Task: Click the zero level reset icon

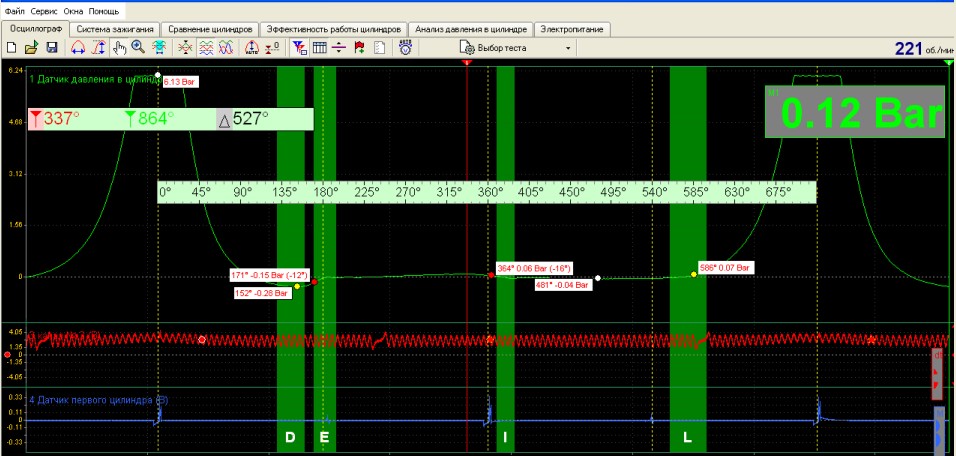Action: tap(272, 48)
